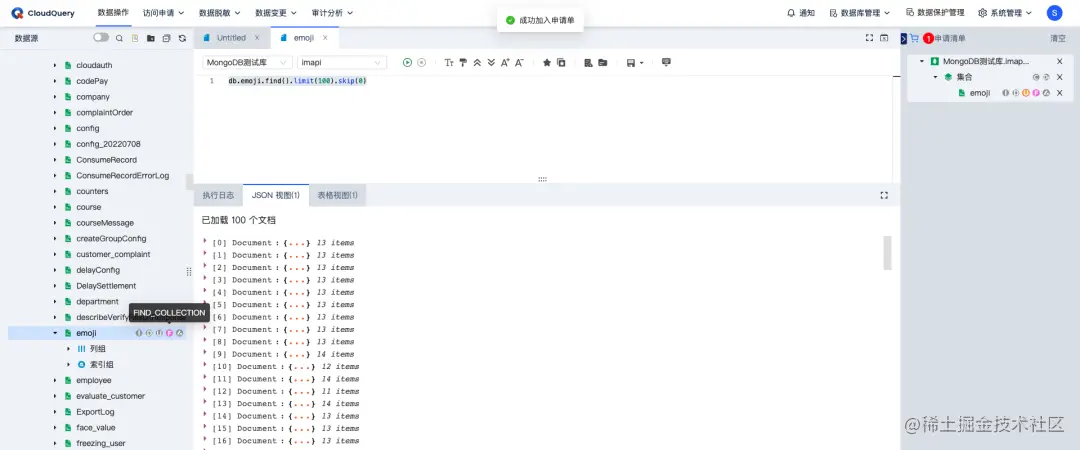Collapse the 集合 node in request list
This screenshot has height=450, width=1080.
[935, 77]
